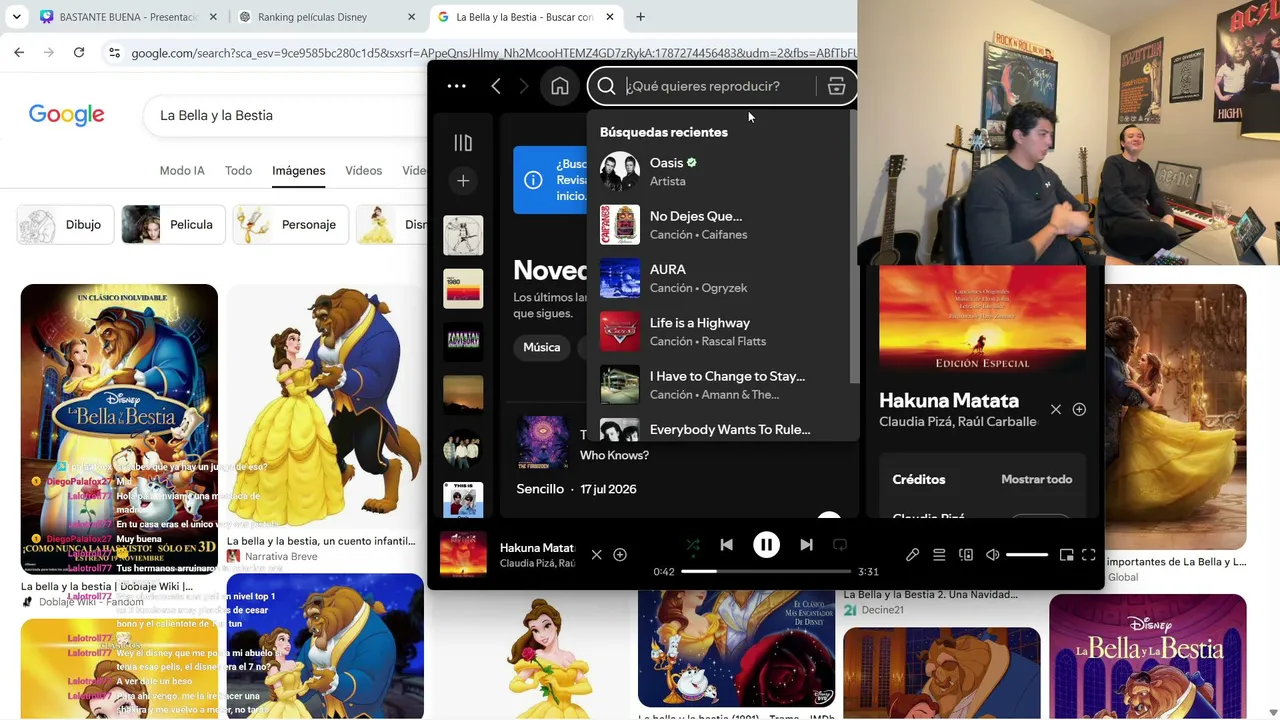Open the playback queue icon
The width and height of the screenshot is (1280, 720).
coord(939,555)
